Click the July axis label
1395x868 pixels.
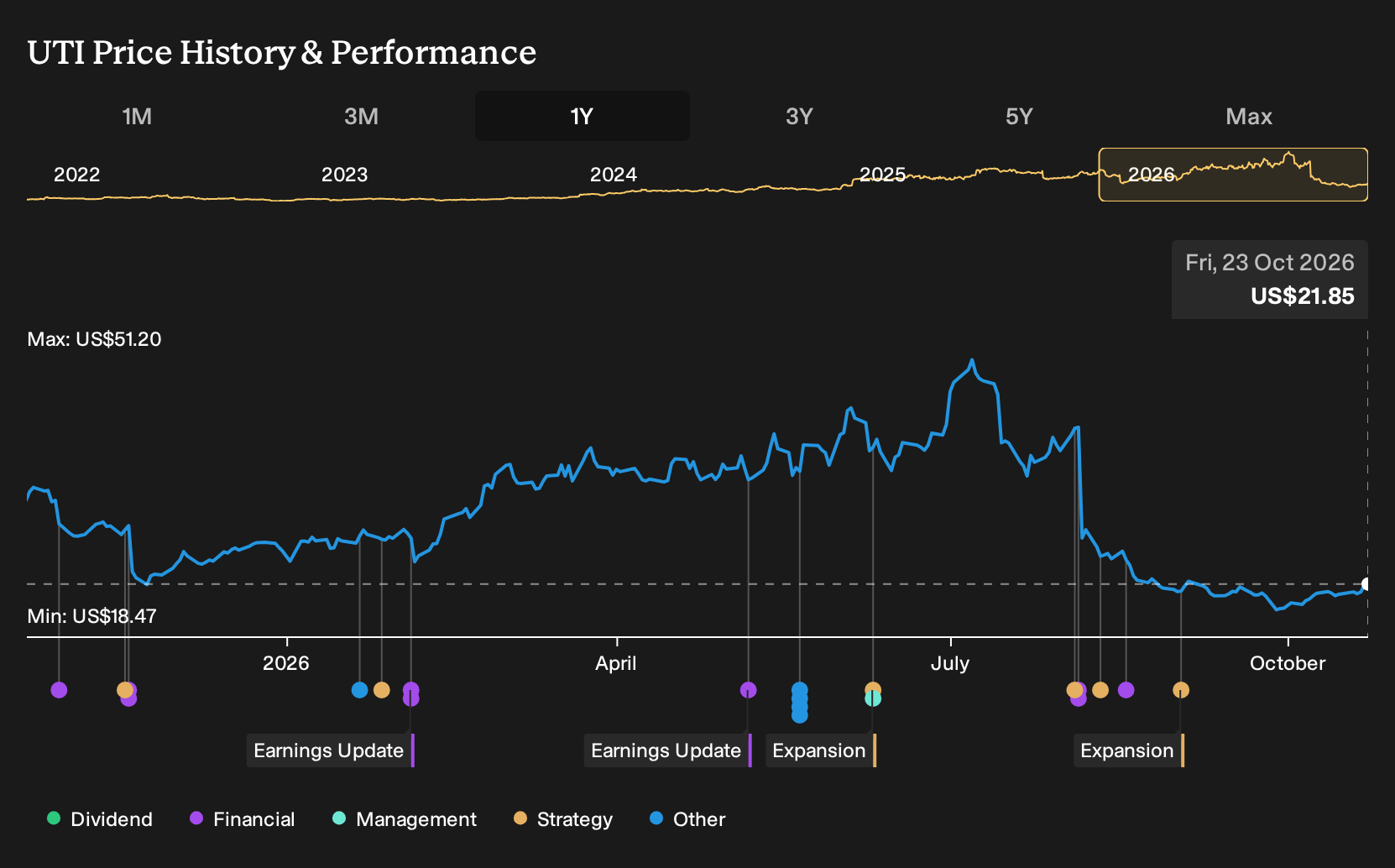pos(950,663)
